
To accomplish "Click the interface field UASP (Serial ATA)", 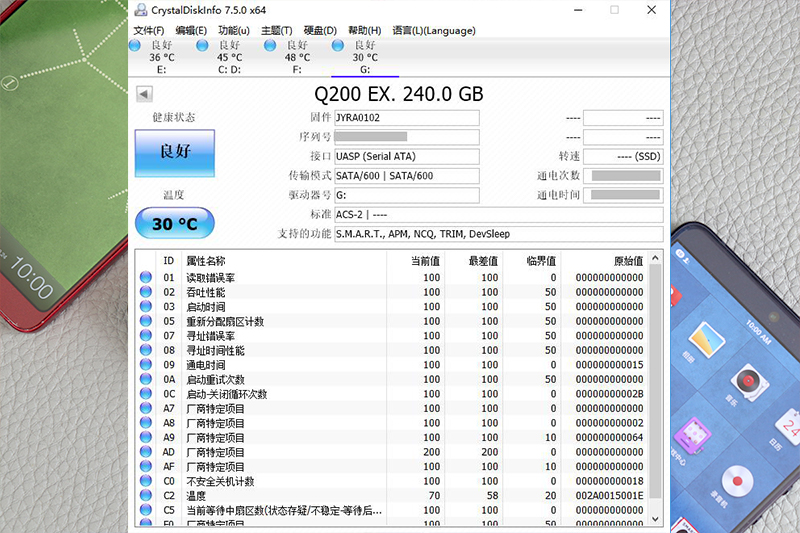I will click(407, 157).
